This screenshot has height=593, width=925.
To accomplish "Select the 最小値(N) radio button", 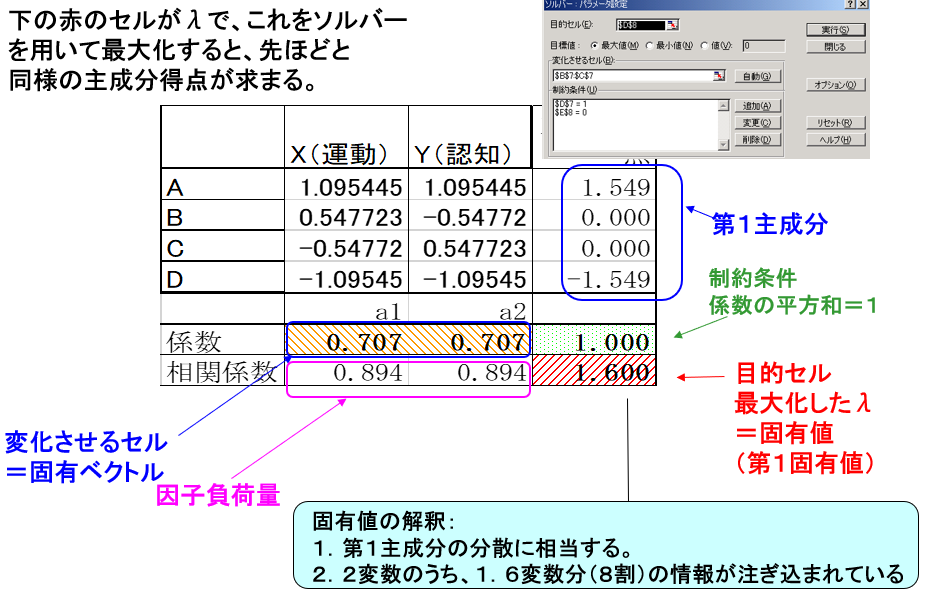I will [x=650, y=45].
